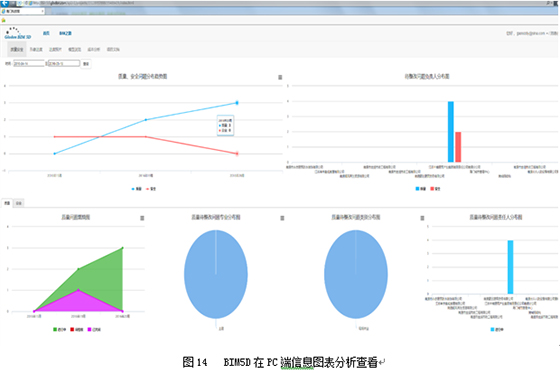Open the user account dropdown at the top right
The height and width of the screenshot is (373, 560).
click(531, 33)
